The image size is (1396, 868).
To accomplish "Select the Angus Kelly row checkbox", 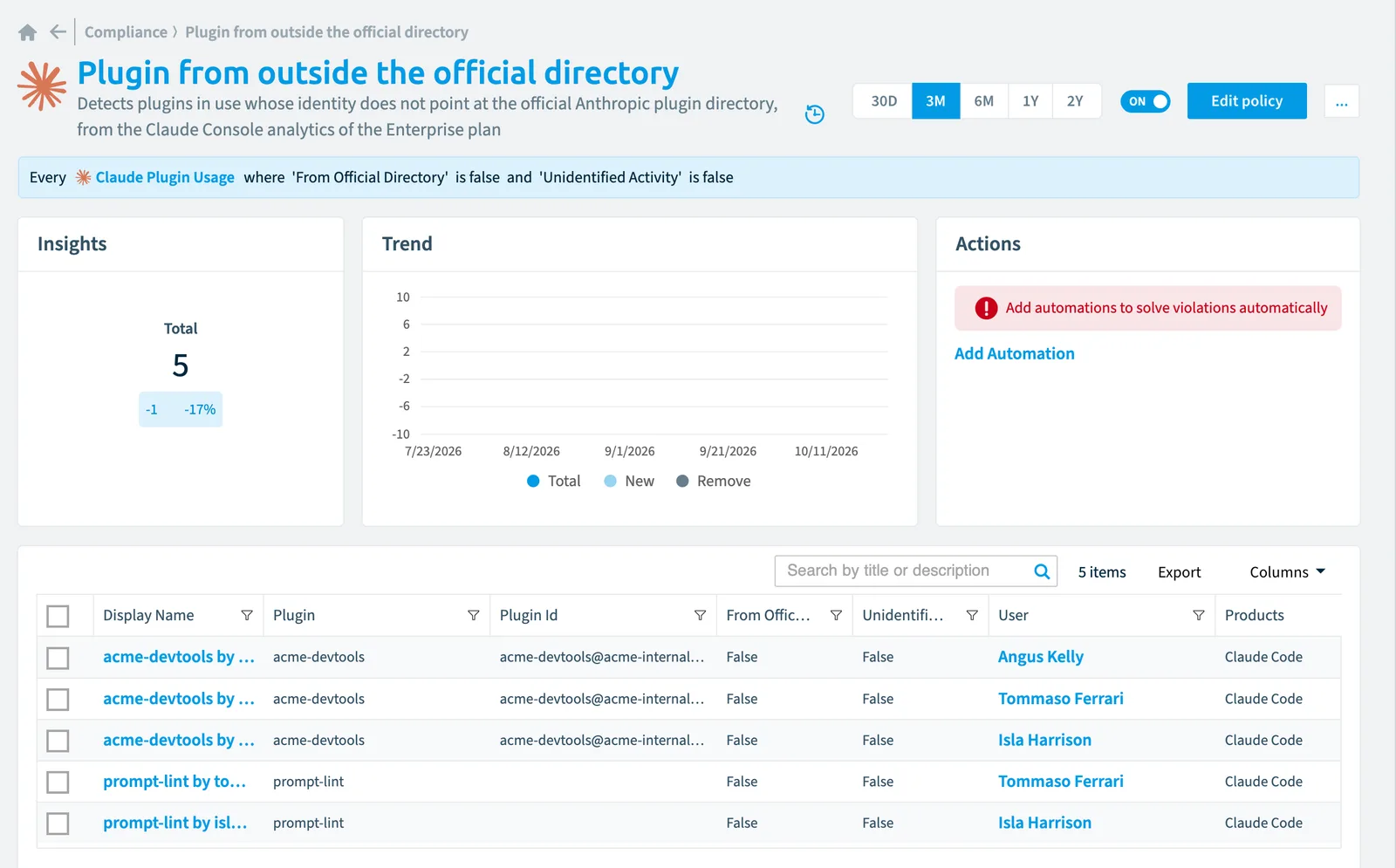I will coord(58,658).
